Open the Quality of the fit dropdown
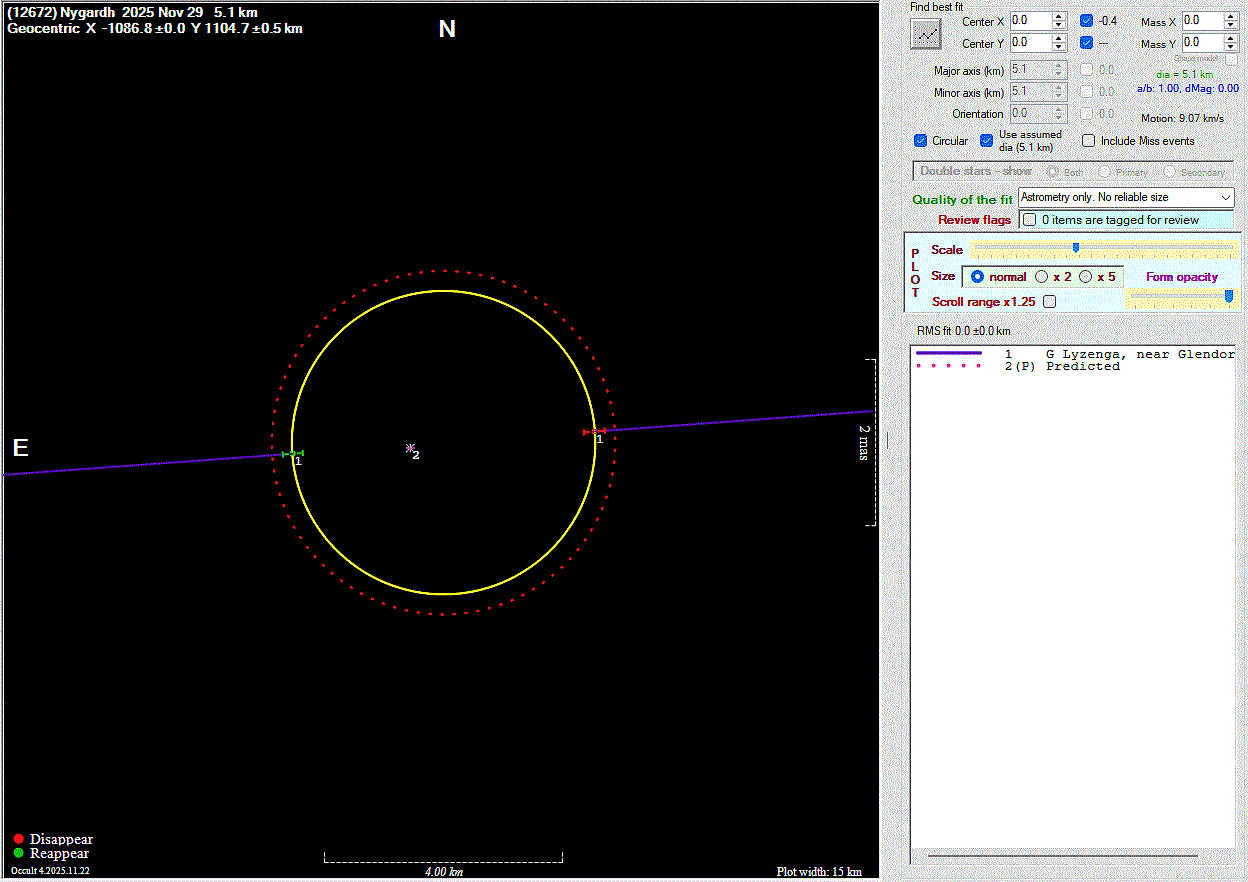 click(1125, 198)
